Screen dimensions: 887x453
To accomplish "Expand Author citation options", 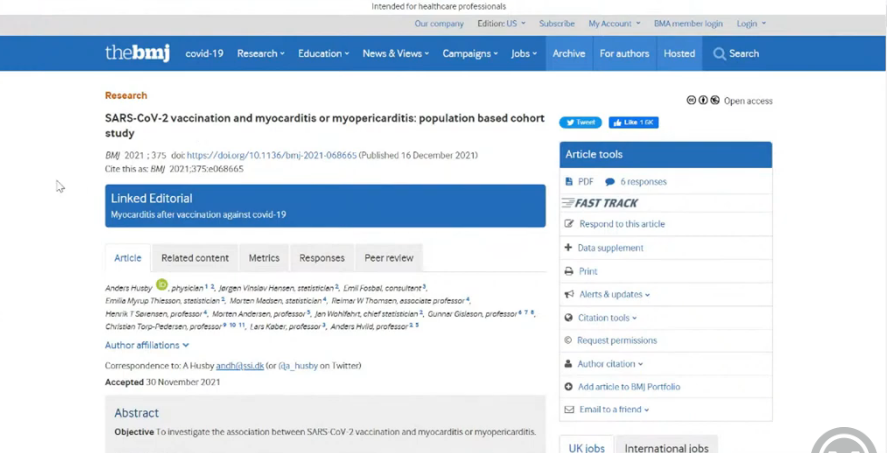I will [610, 364].
